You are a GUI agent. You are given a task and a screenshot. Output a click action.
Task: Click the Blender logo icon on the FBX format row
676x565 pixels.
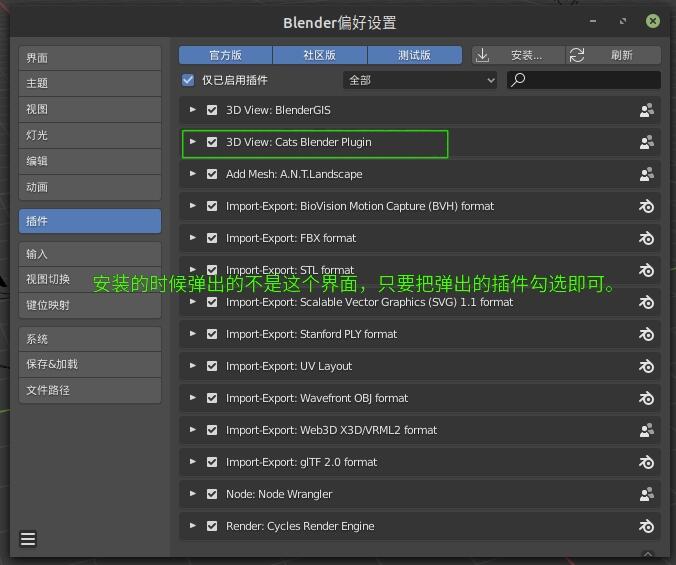click(x=646, y=238)
